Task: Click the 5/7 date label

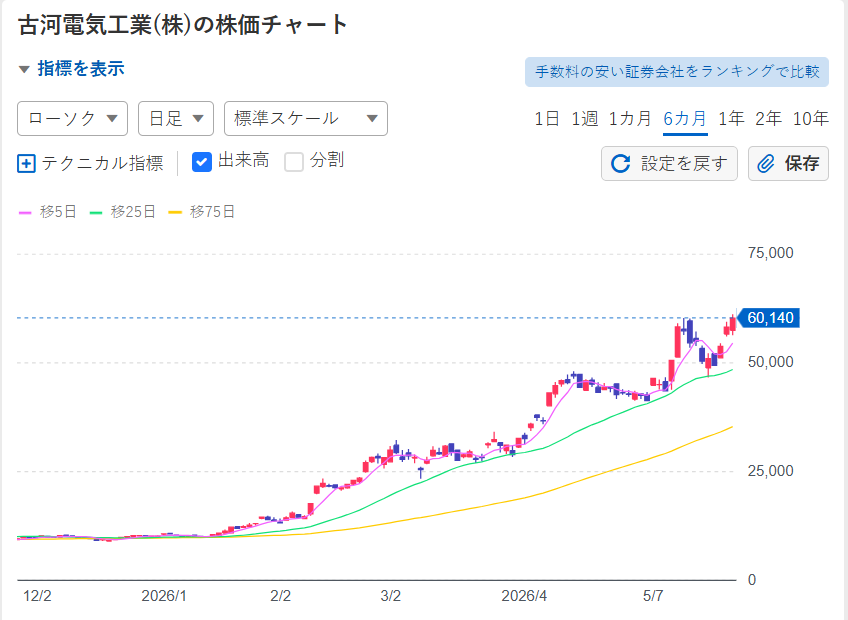Action: pos(653,596)
